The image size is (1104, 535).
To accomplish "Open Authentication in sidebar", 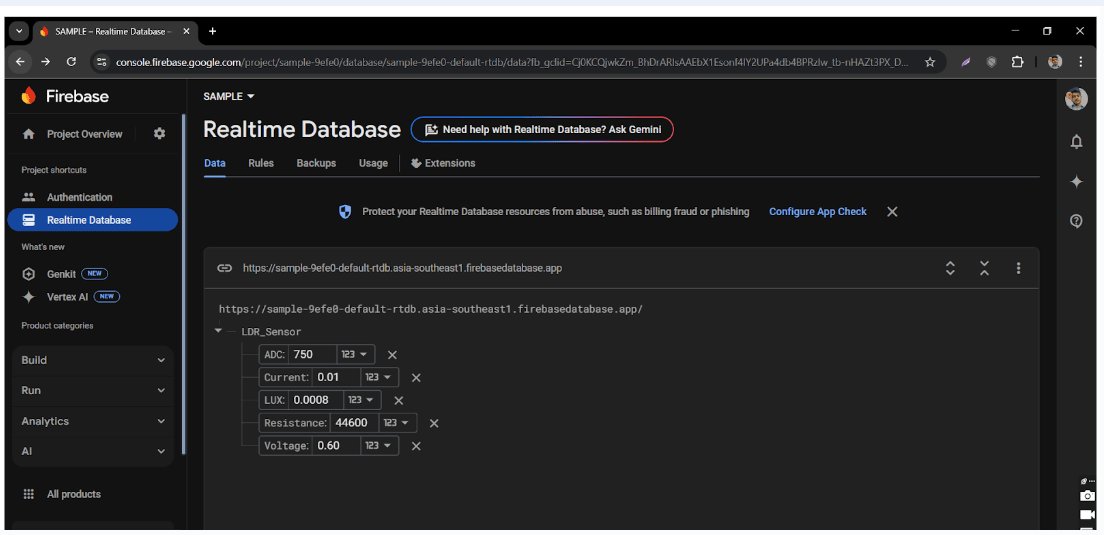I will tap(79, 197).
